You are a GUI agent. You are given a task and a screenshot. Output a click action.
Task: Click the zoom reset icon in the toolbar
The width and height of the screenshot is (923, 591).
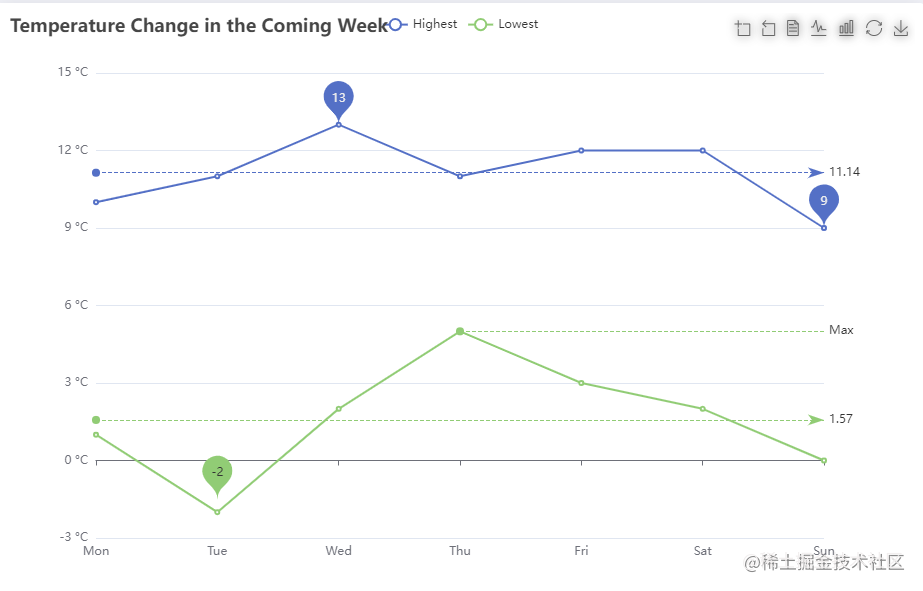pyautogui.click(x=768, y=28)
